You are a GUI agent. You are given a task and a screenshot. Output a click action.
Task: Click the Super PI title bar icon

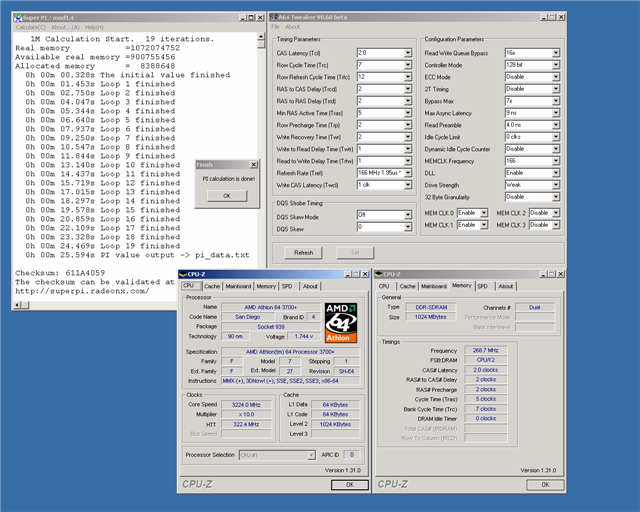pos(18,17)
